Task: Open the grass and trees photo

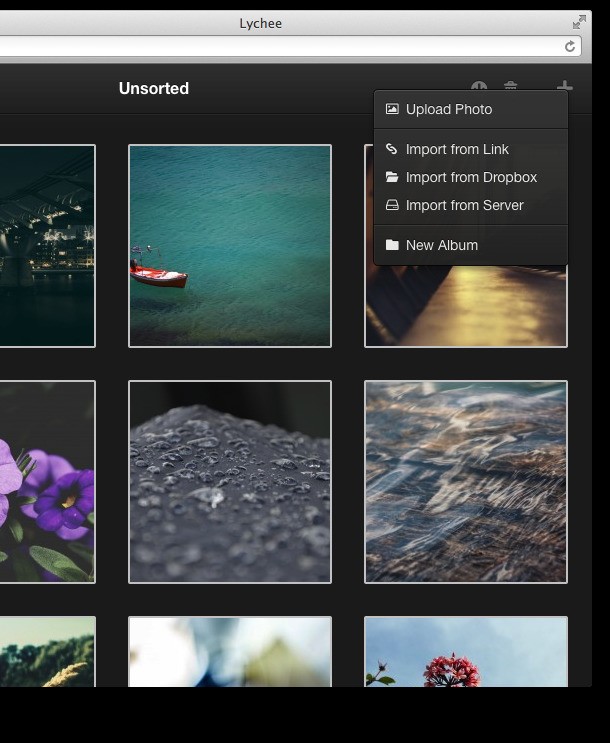Action: point(47,652)
